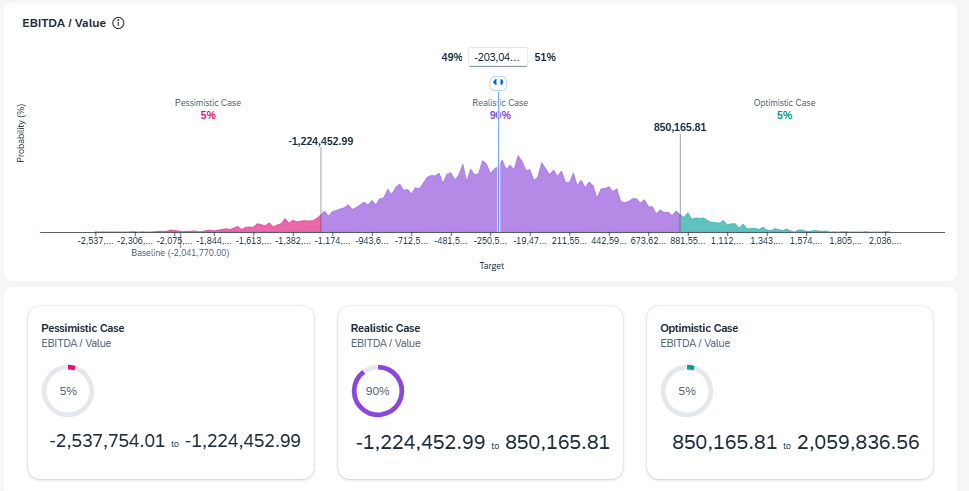Click the purple realistic area of the distribution
The image size is (969, 491).
450,205
